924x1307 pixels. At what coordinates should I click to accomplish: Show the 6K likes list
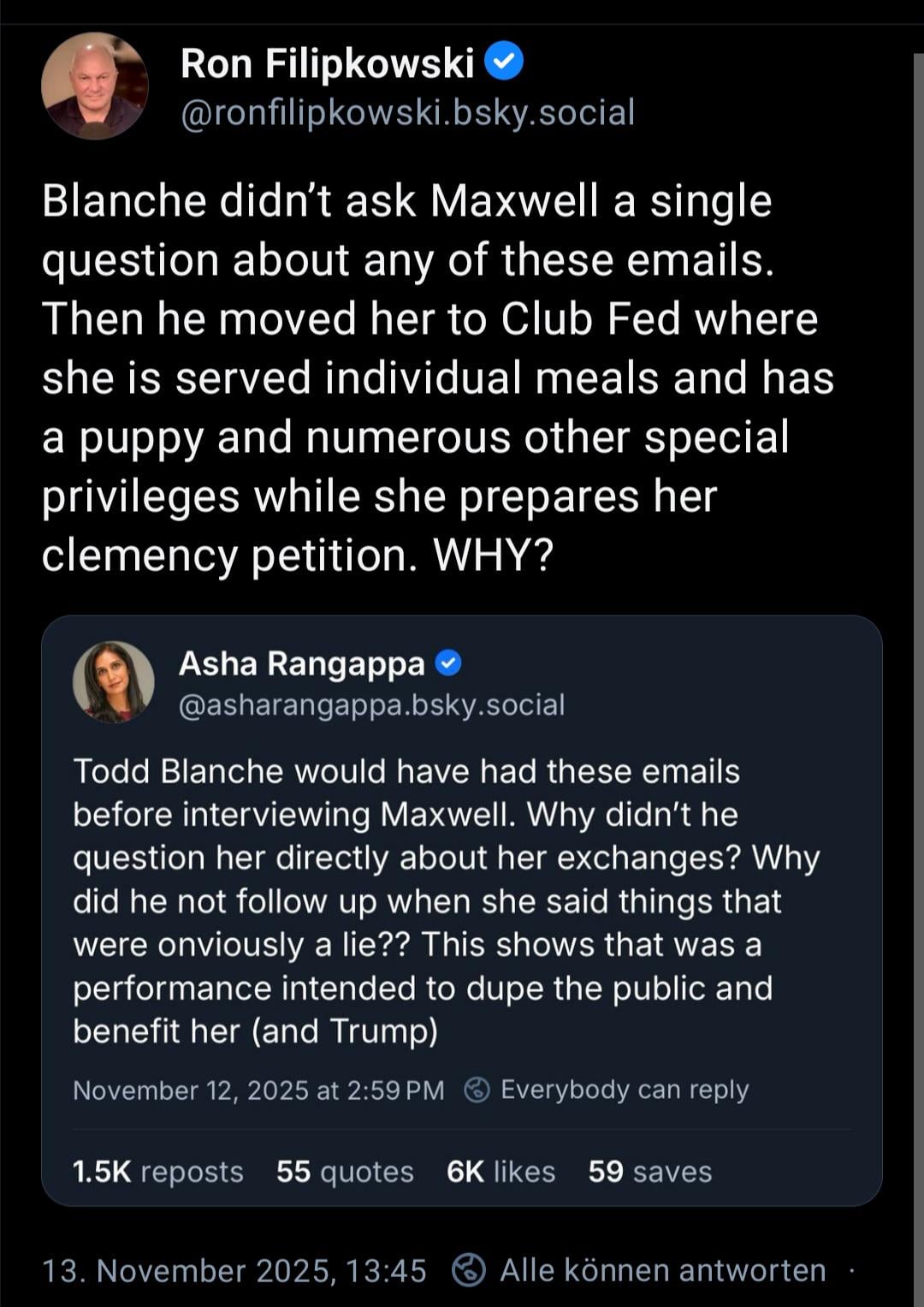[x=500, y=1171]
